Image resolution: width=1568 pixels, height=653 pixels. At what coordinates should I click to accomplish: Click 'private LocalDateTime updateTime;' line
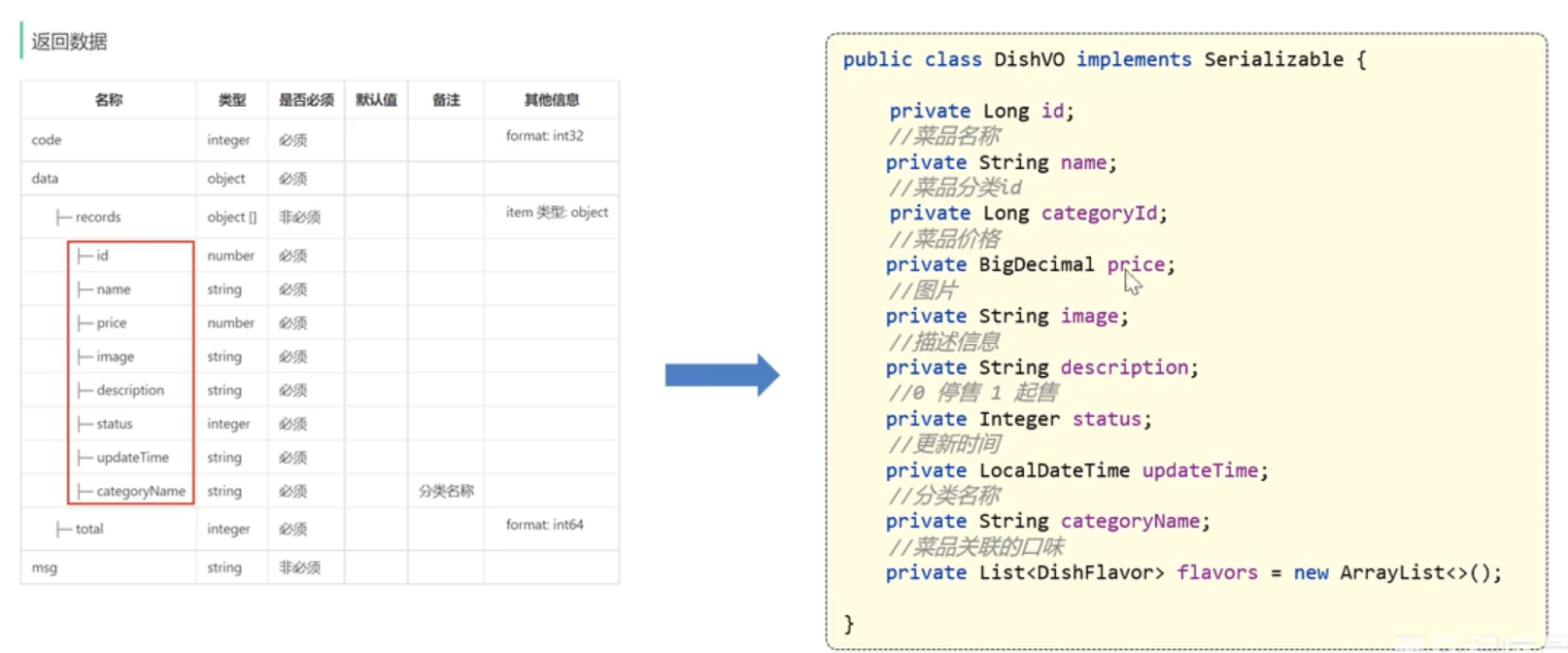[1077, 470]
